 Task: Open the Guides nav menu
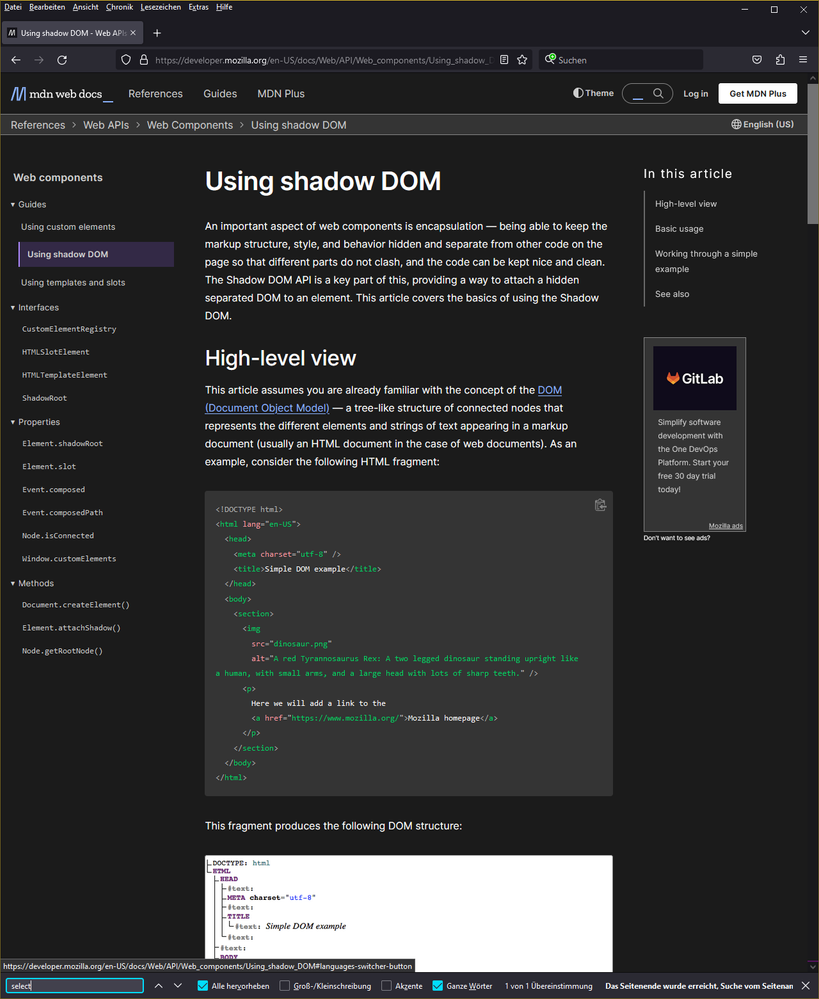tap(220, 94)
